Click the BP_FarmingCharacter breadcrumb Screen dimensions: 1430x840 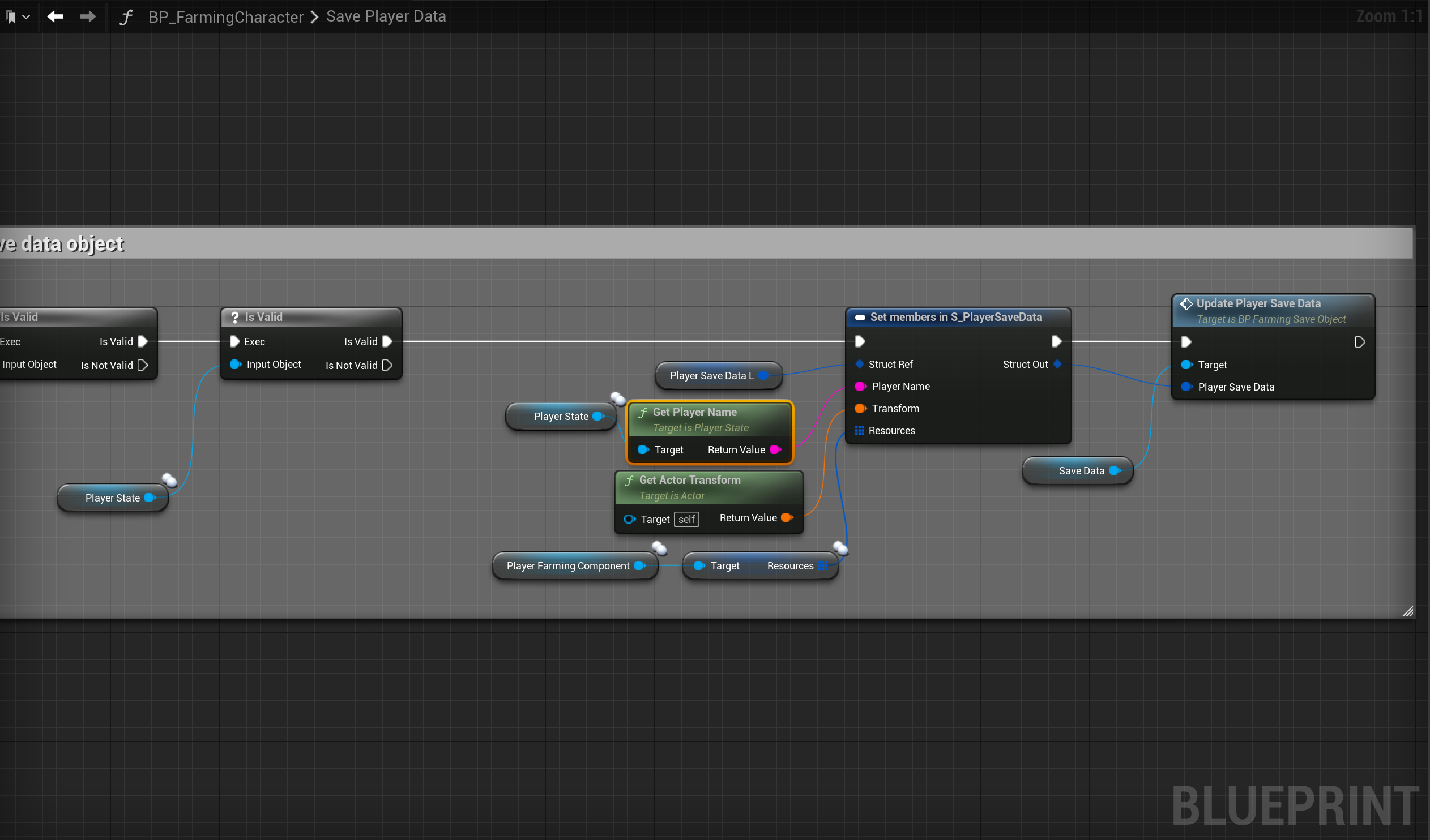coord(225,17)
